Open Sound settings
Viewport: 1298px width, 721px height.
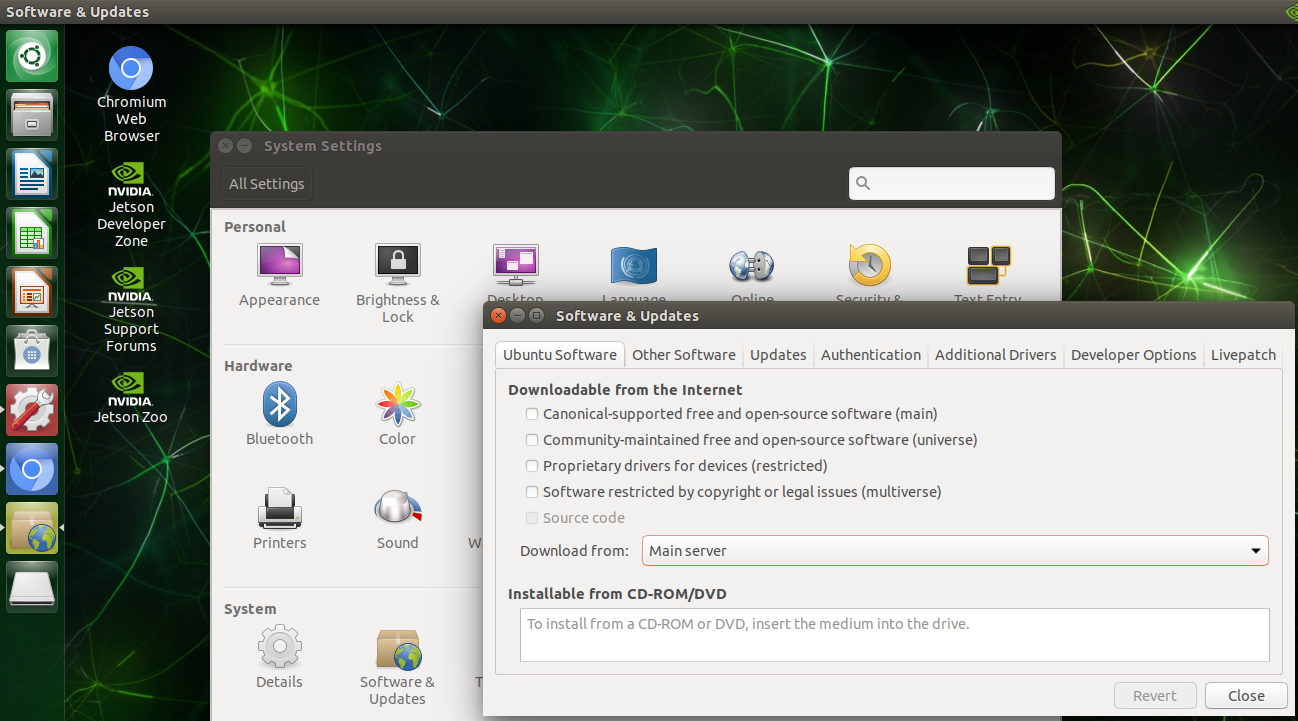(397, 518)
